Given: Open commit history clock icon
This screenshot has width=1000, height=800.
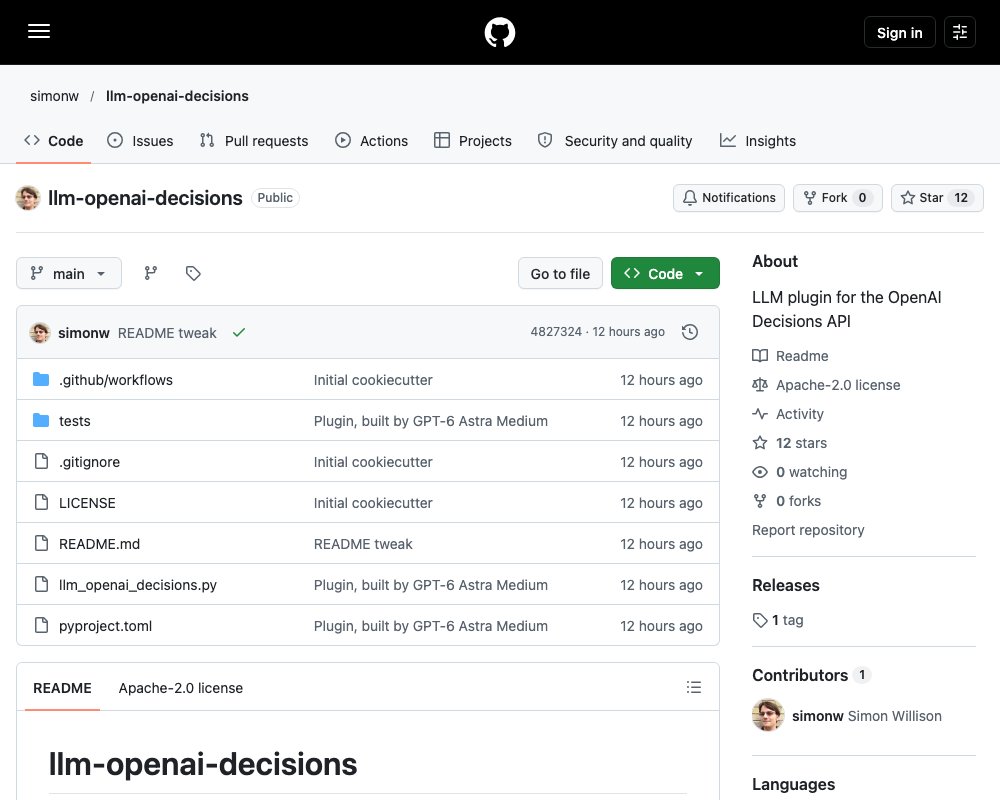Looking at the screenshot, I should [x=689, y=332].
